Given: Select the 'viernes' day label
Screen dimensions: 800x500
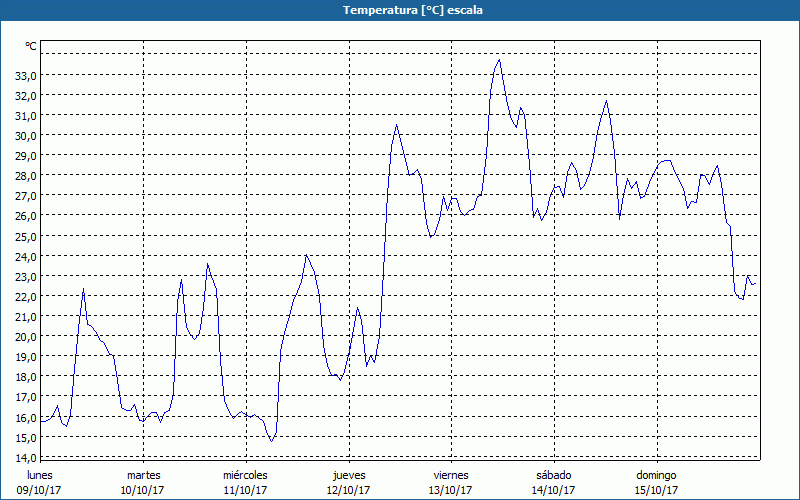Looking at the screenshot, I should click(451, 475).
